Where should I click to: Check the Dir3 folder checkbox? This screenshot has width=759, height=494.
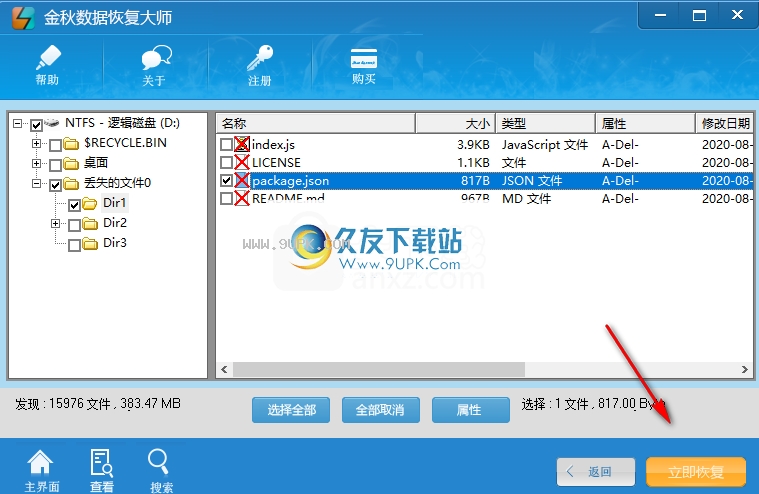[x=74, y=245]
